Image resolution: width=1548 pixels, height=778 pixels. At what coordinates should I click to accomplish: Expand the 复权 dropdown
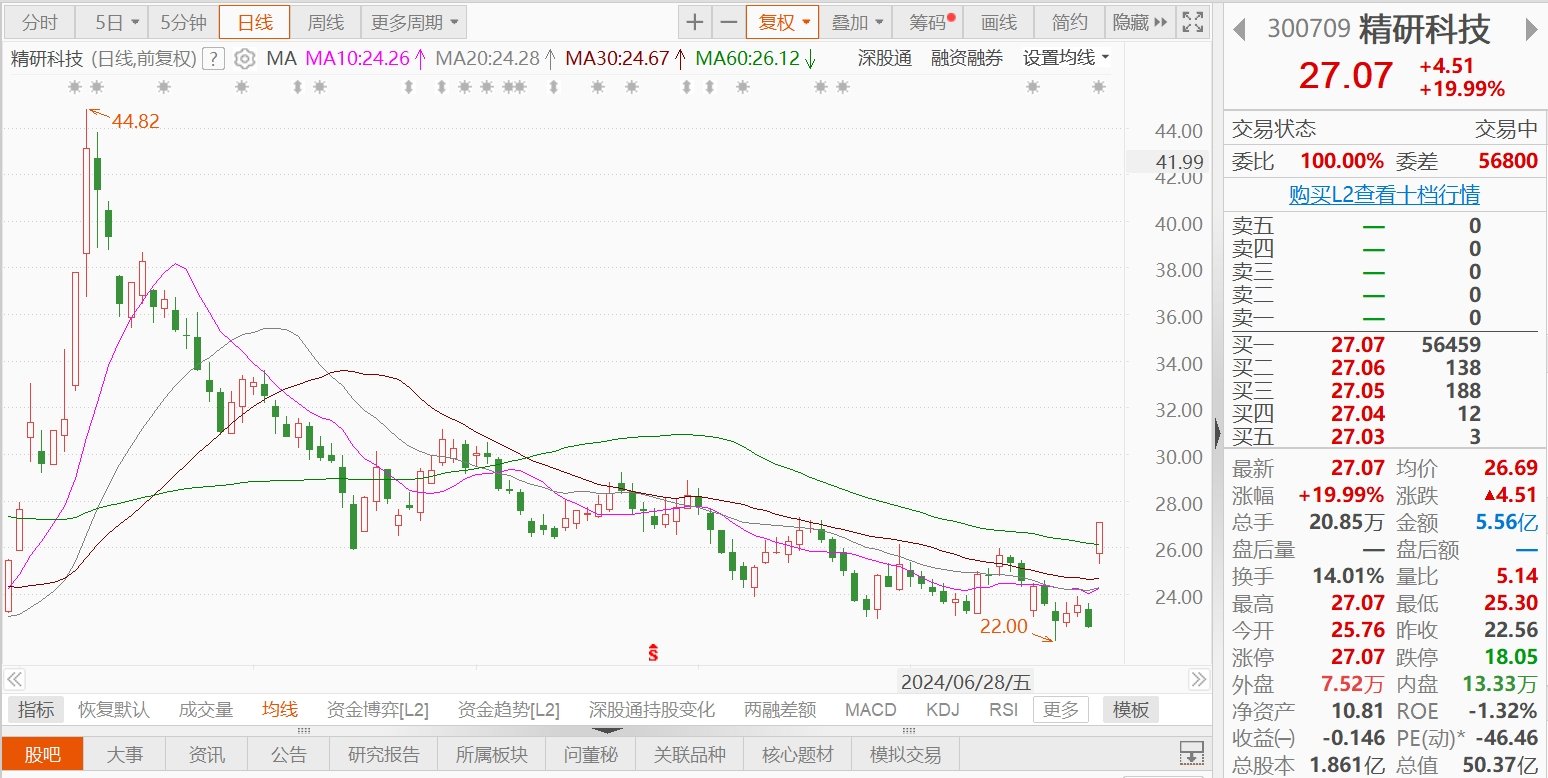click(x=782, y=22)
